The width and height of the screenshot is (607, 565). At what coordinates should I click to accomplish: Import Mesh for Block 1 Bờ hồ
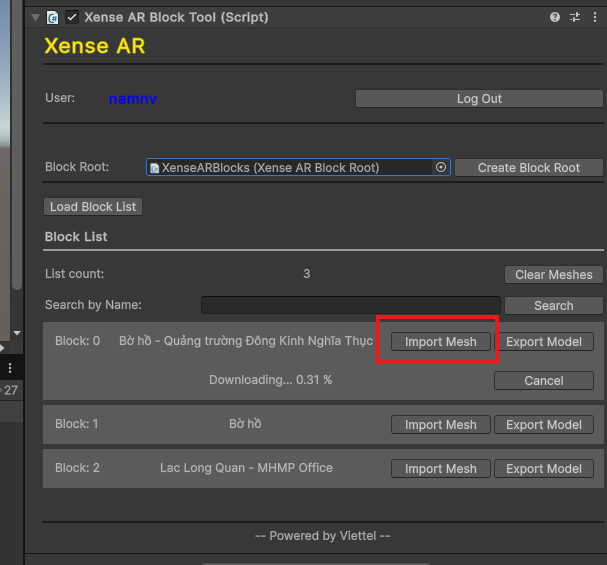(440, 425)
